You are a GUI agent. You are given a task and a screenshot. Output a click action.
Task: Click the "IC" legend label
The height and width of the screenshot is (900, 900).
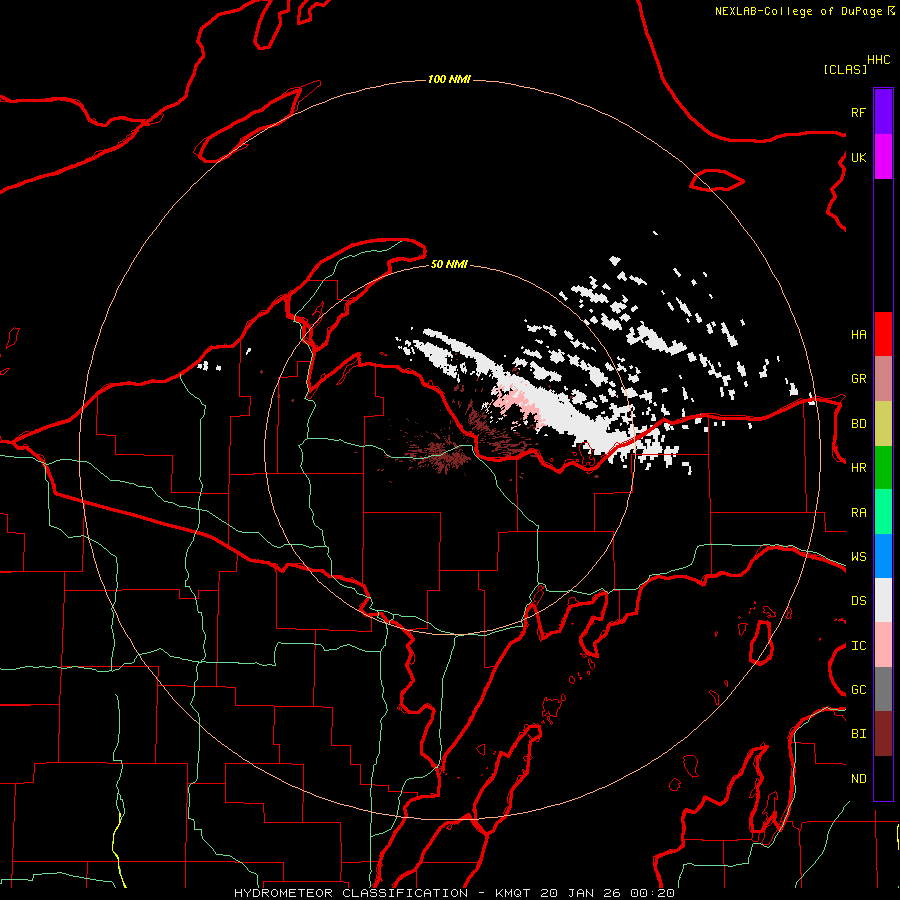[x=858, y=646]
